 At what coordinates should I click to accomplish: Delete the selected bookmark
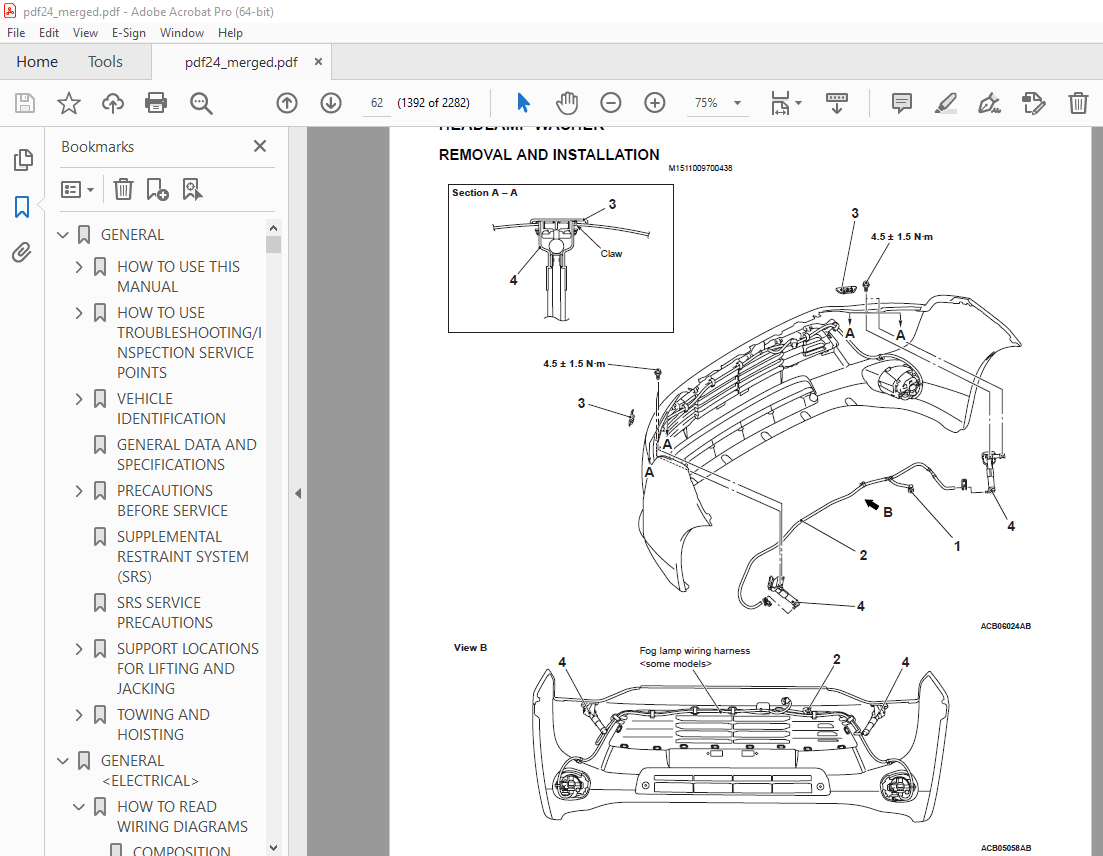[x=122, y=189]
